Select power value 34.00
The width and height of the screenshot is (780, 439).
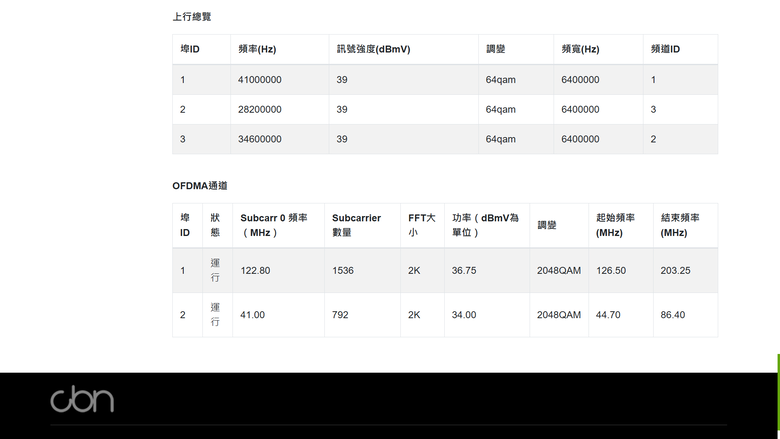(x=464, y=315)
